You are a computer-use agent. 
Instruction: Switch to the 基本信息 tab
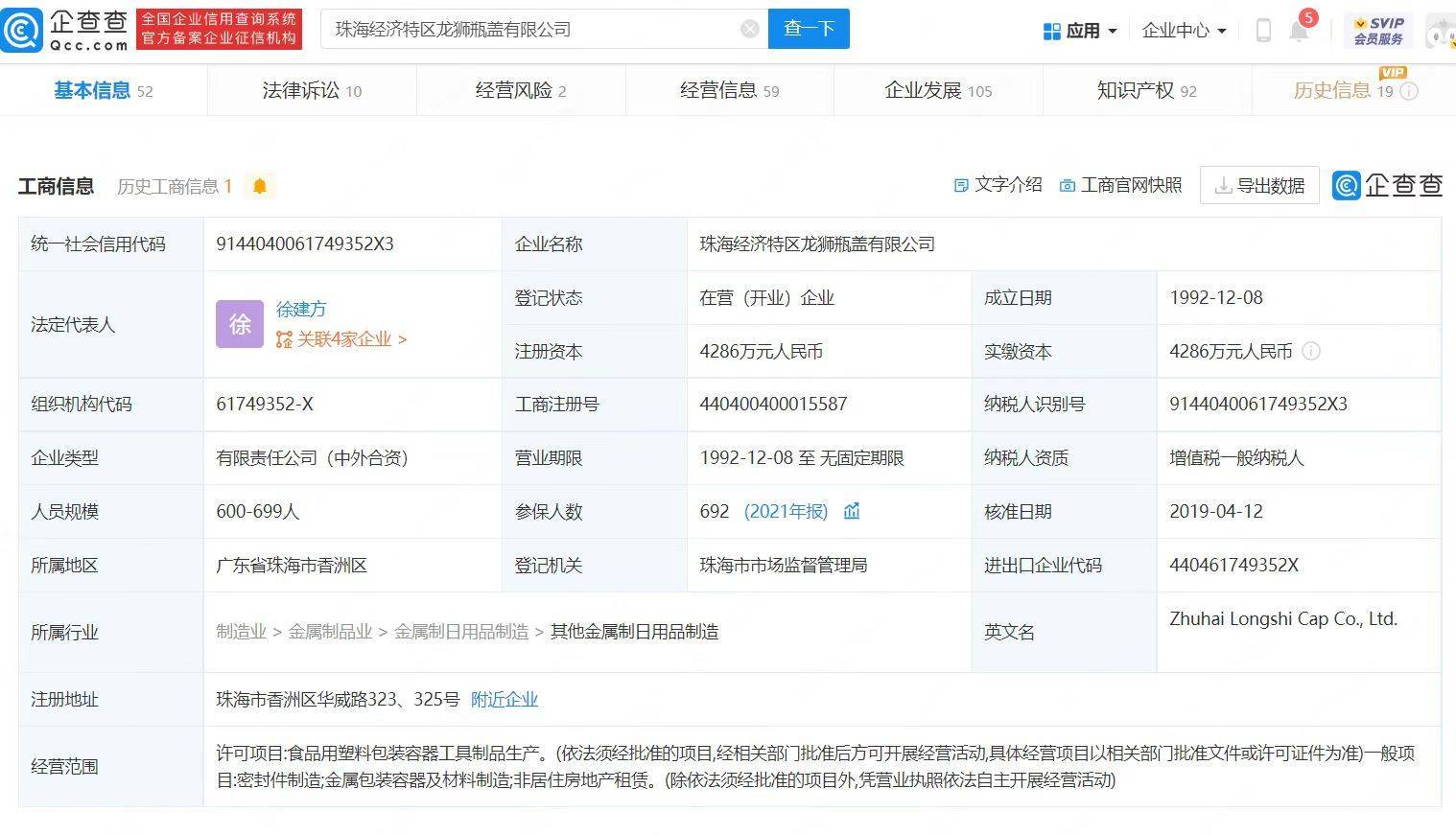point(104,90)
